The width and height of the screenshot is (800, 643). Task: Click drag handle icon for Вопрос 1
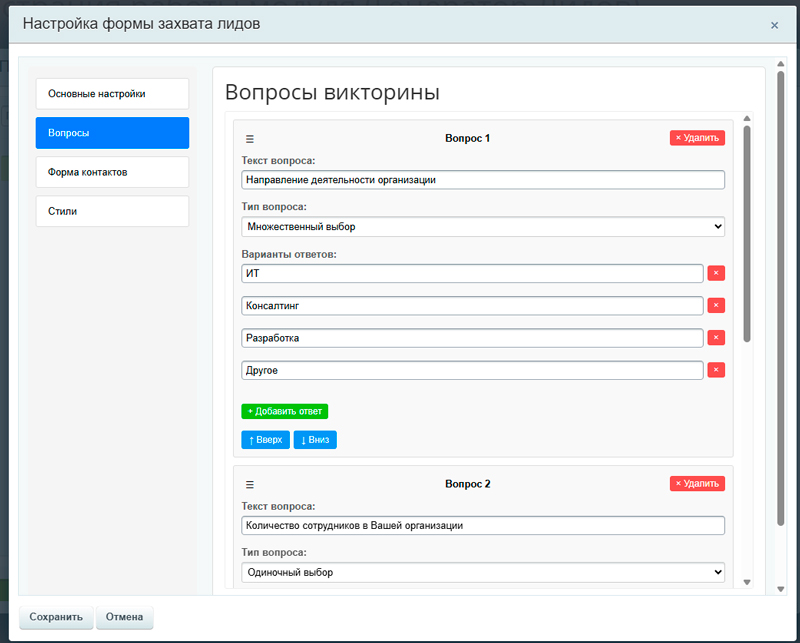pos(250,139)
